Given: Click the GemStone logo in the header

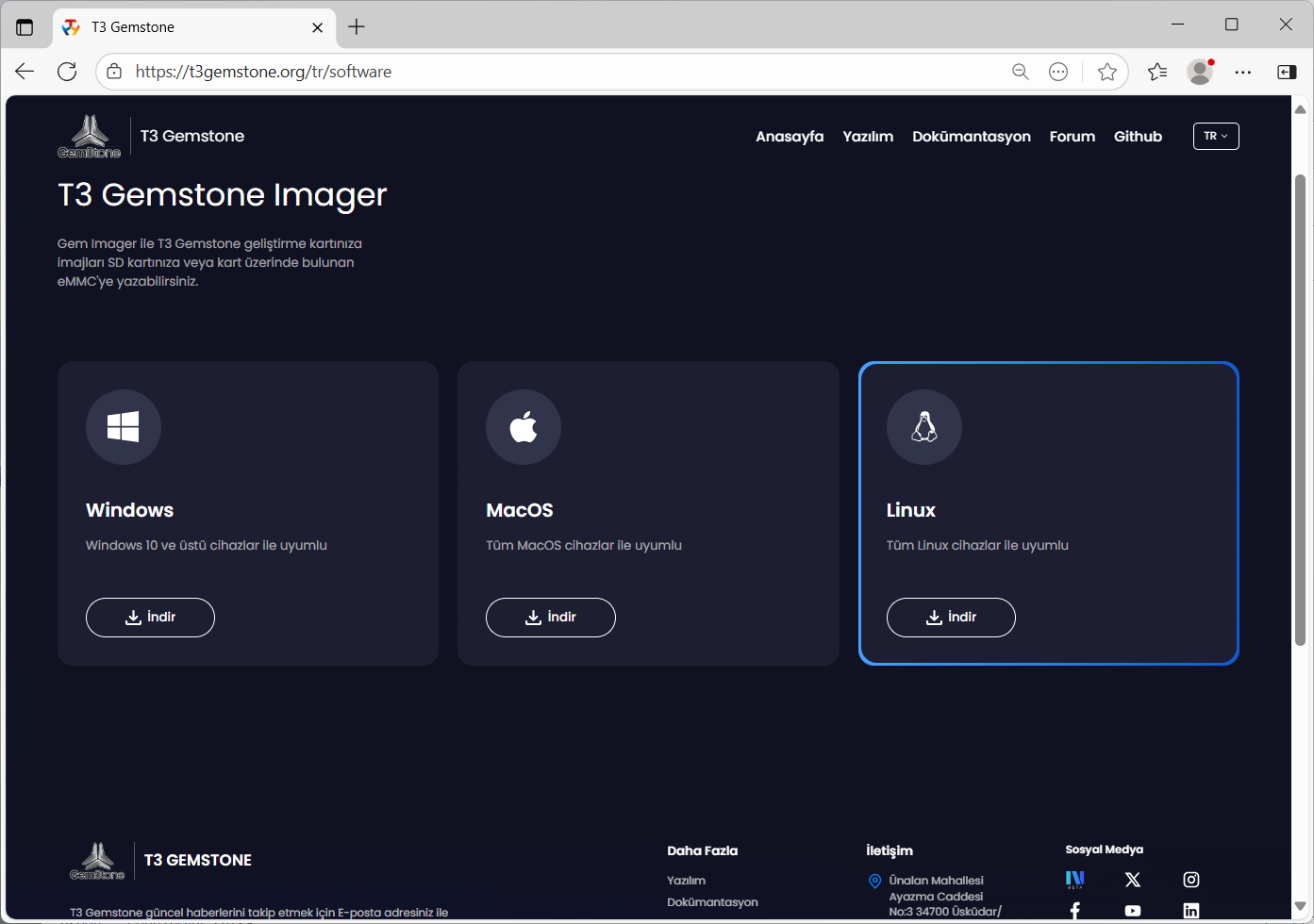Looking at the screenshot, I should [x=90, y=137].
